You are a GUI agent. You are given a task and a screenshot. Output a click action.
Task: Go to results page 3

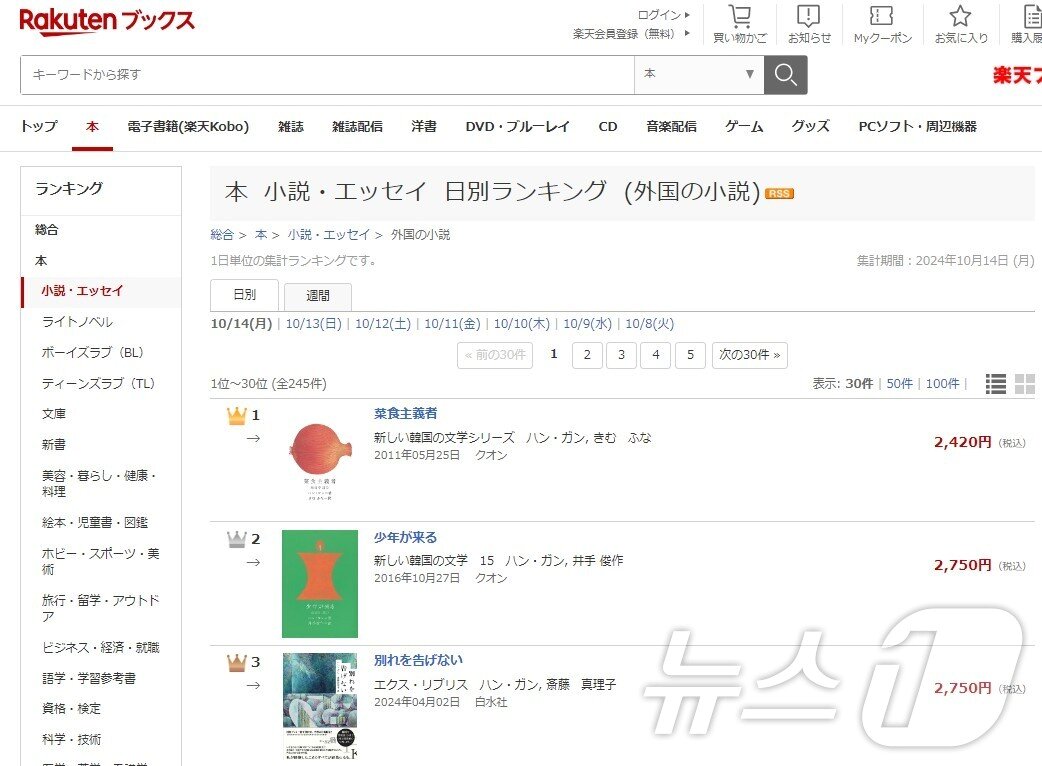621,355
